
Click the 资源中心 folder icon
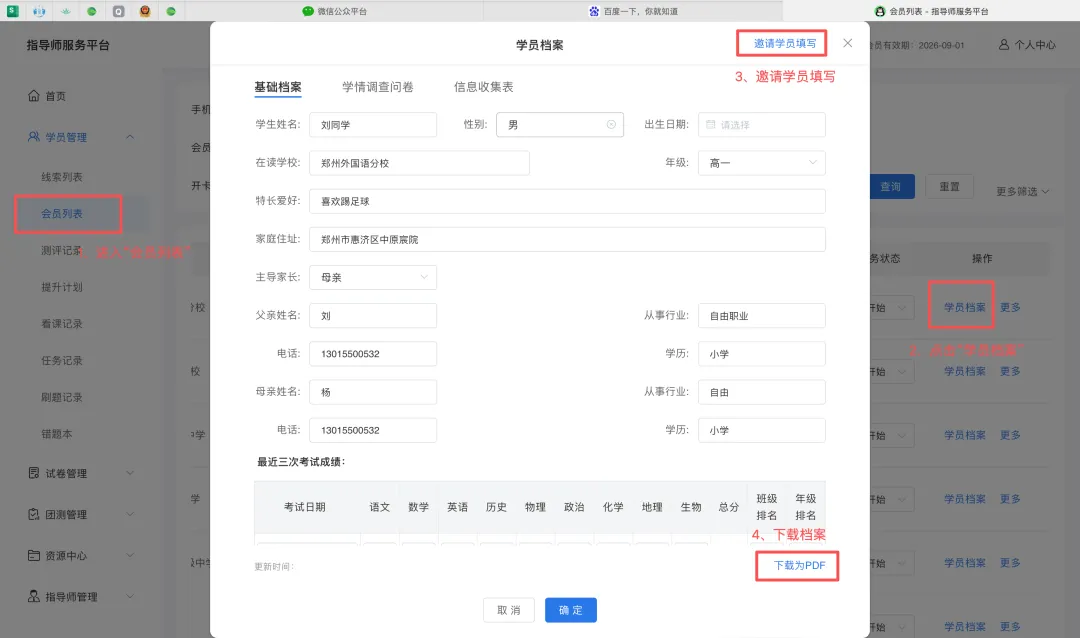coord(35,554)
